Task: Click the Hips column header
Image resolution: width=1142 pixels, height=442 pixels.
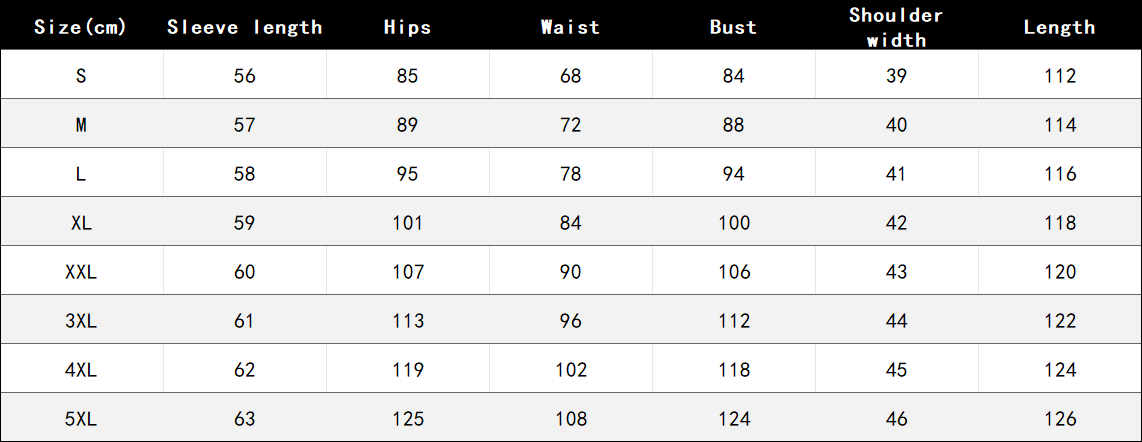Action: click(x=408, y=27)
